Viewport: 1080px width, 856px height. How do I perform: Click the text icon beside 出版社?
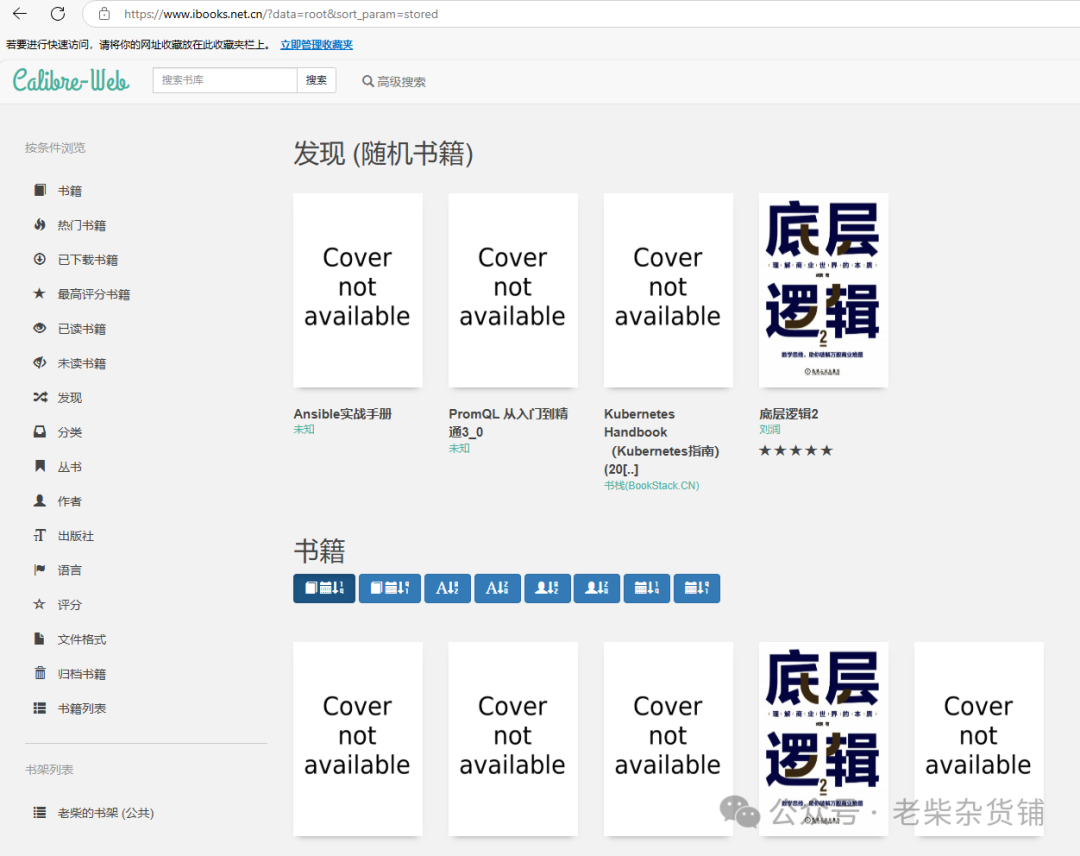(40, 535)
